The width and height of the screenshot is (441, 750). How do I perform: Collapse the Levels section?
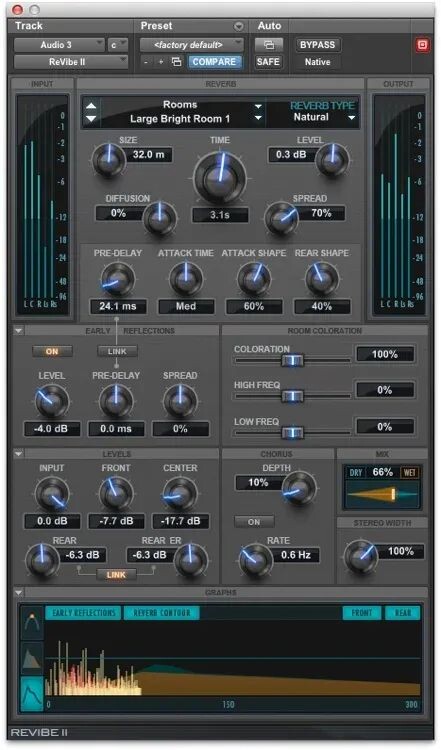(18, 453)
